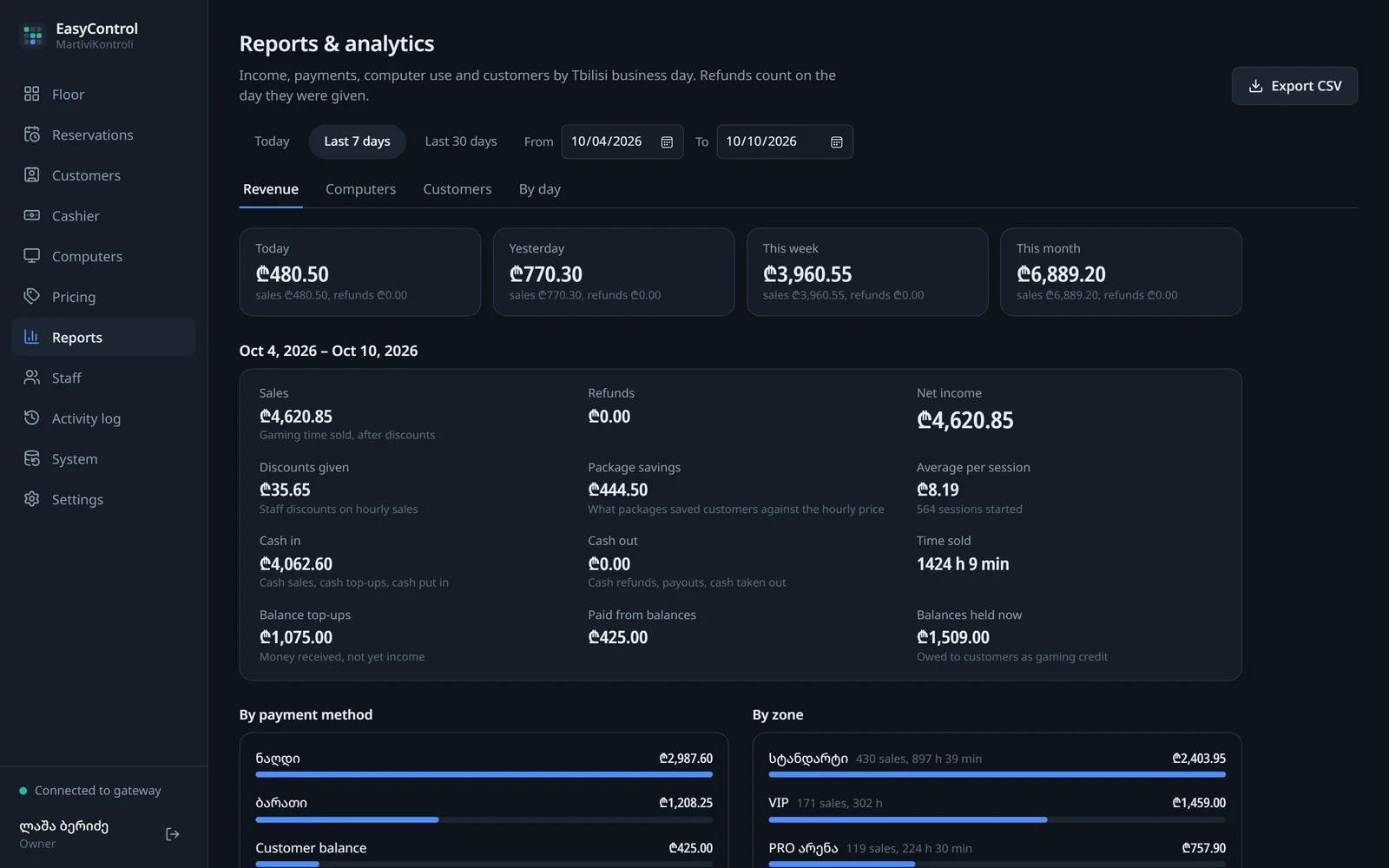Image resolution: width=1389 pixels, height=868 pixels.
Task: Click the System database icon
Action: 32,458
